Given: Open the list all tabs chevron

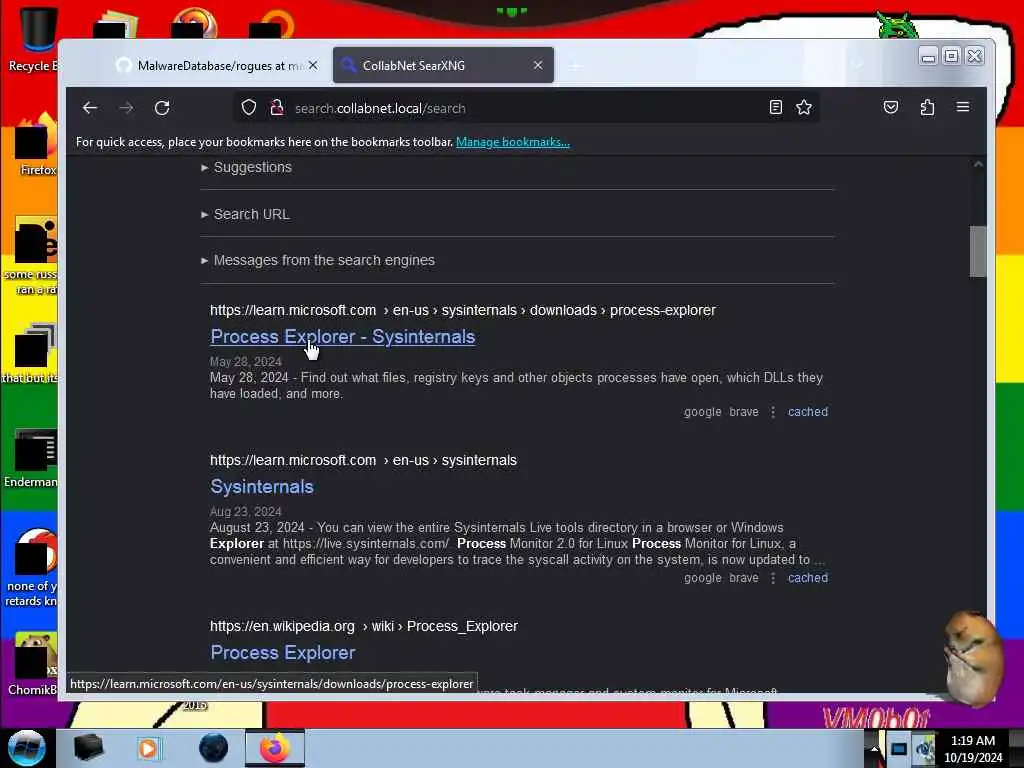Looking at the screenshot, I should click(x=858, y=65).
